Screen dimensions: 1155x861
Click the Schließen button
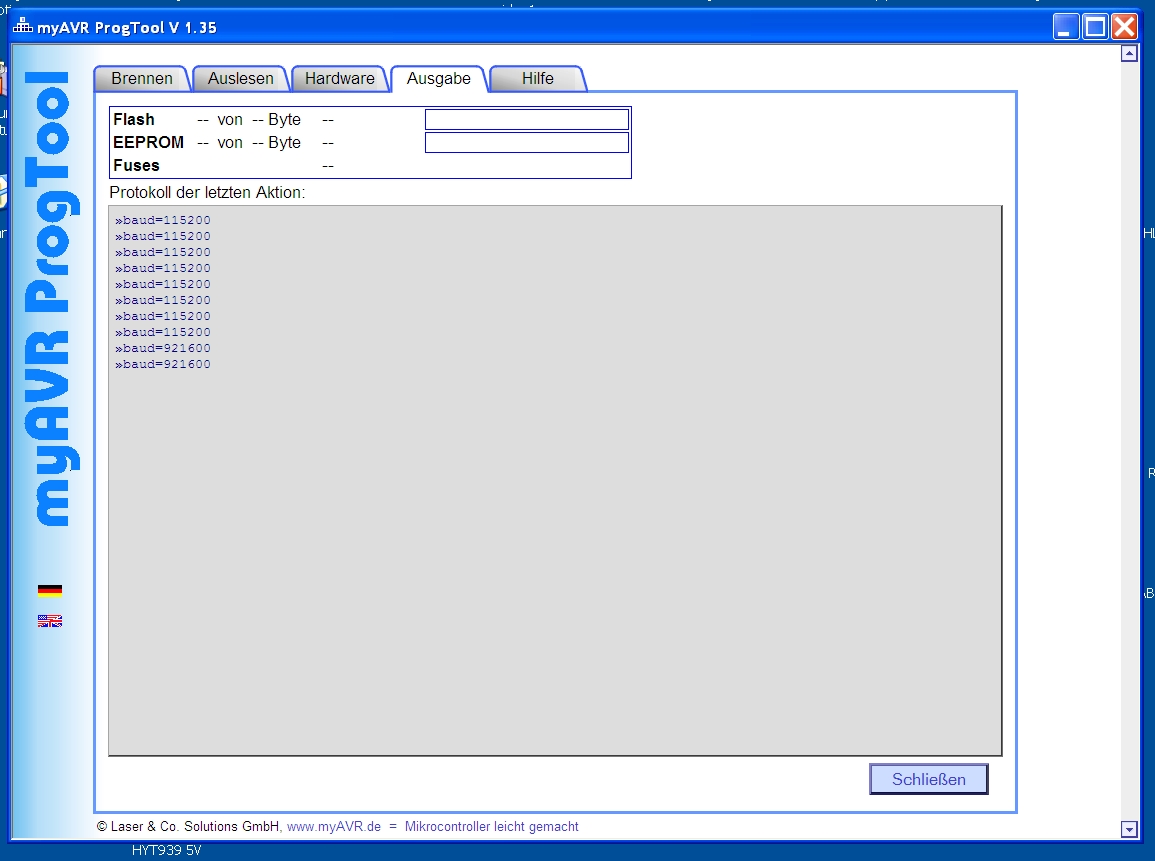(929, 779)
